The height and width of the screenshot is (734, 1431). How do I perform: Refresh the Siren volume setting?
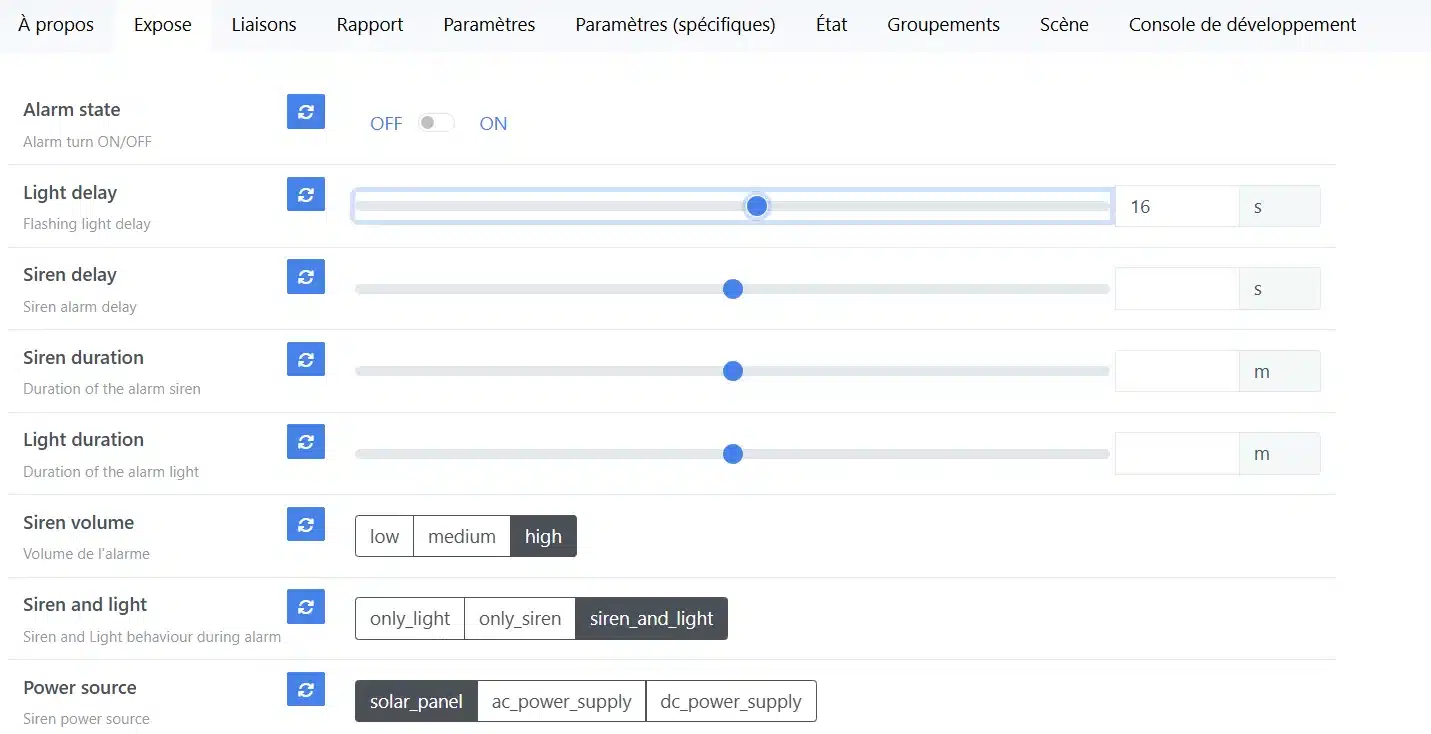pos(306,524)
